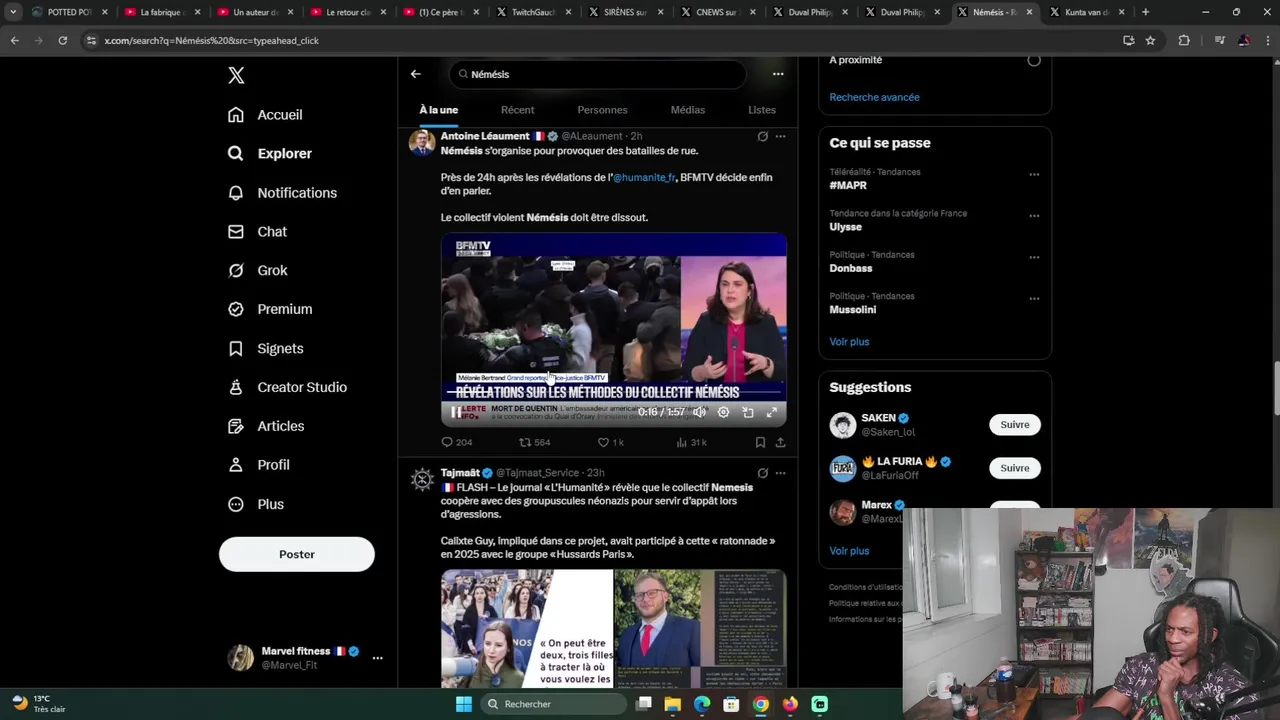The height and width of the screenshot is (720, 1280).
Task: Open Explorer in the sidebar
Action: tap(270, 153)
